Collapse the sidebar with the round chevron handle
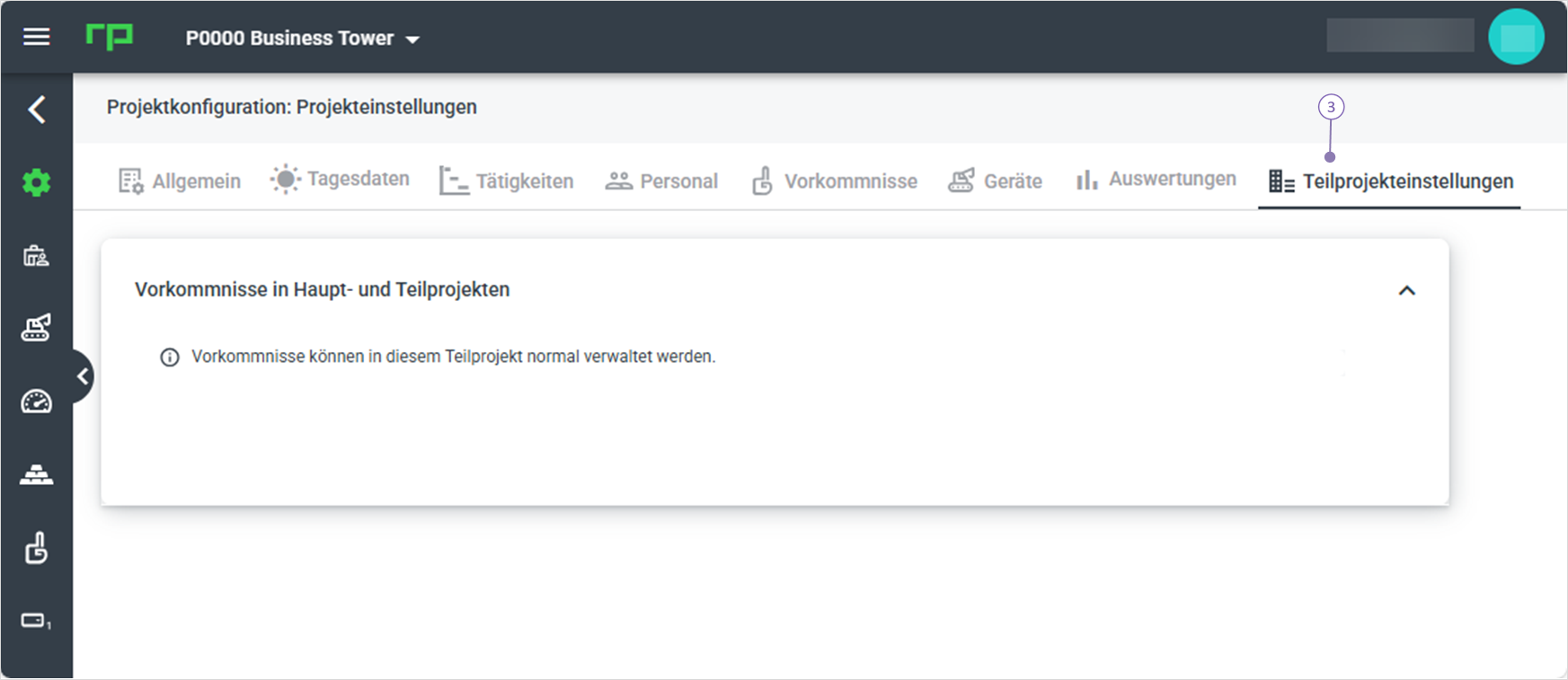This screenshot has width=1568, height=680. tap(83, 376)
